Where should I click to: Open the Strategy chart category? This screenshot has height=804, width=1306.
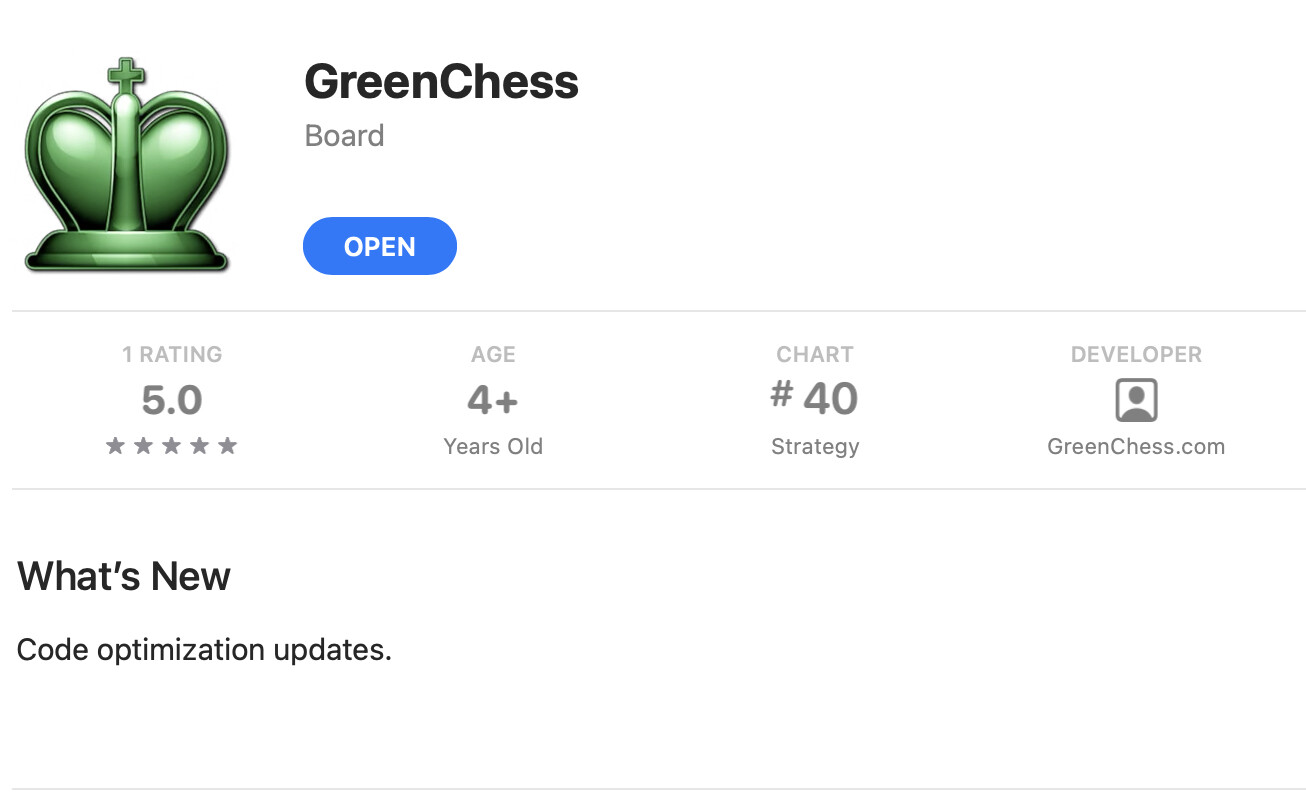pos(815,446)
